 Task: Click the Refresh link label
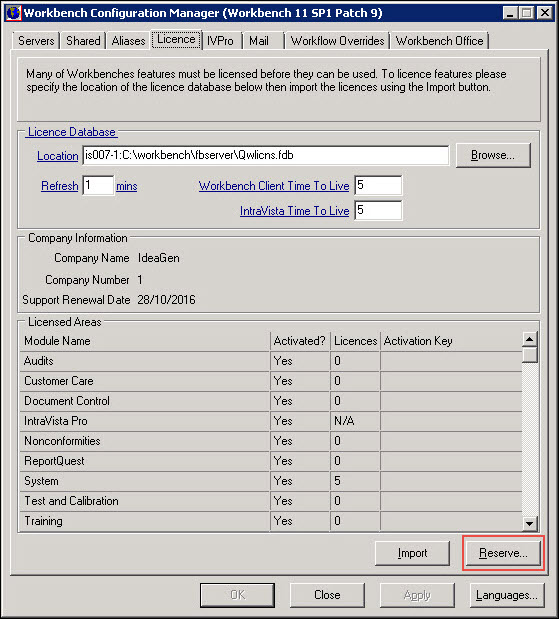tap(60, 186)
